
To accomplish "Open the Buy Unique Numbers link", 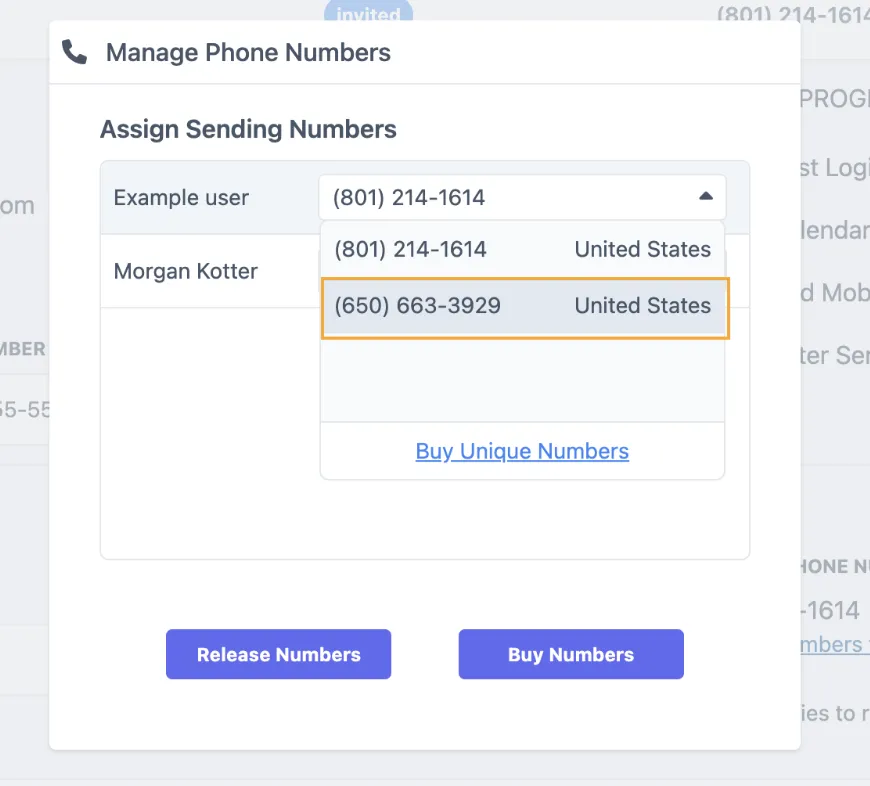I will tap(521, 451).
